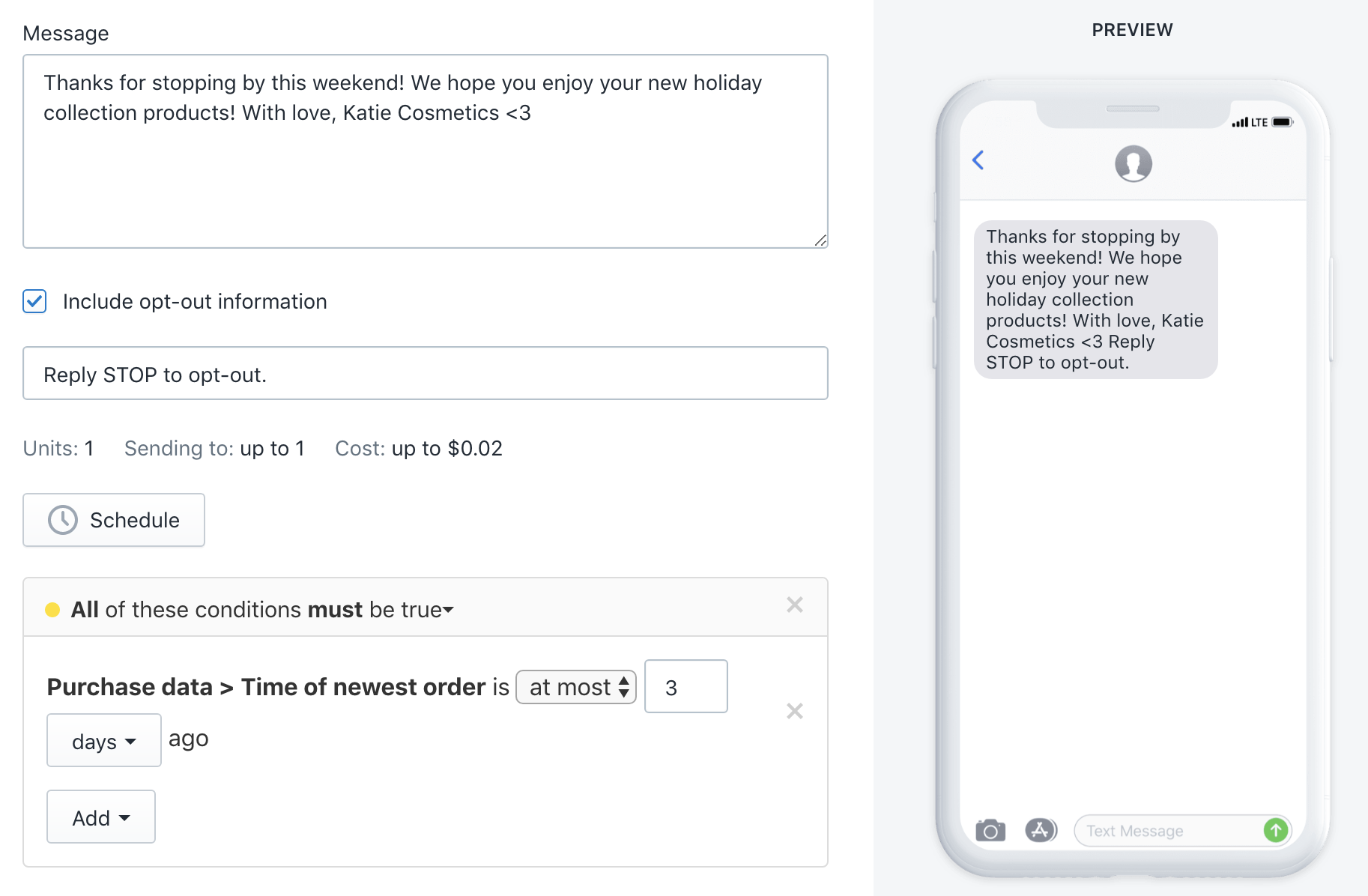Click the camera icon in phone preview
The image size is (1368, 896).
(990, 830)
